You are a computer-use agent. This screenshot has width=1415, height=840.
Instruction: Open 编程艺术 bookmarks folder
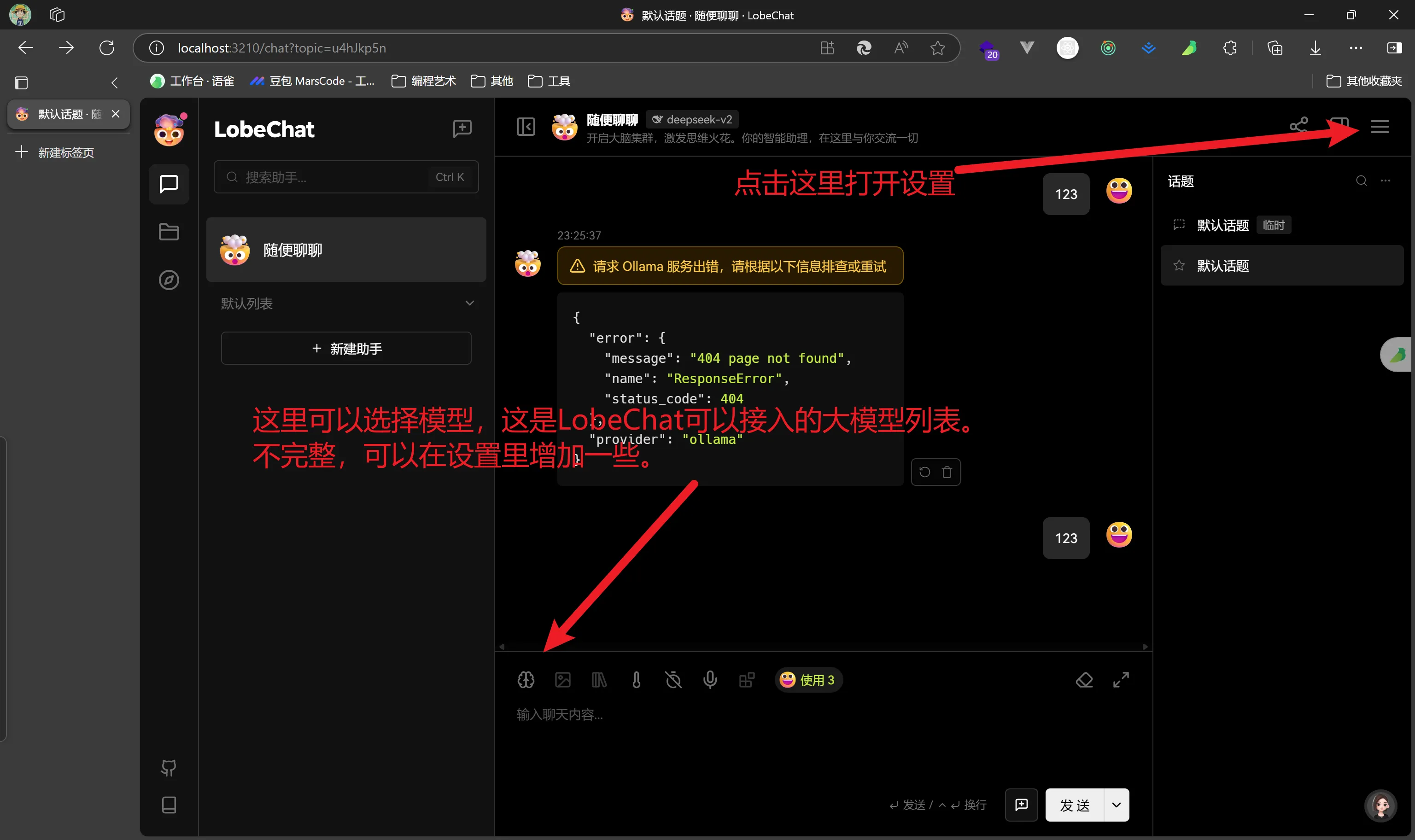coord(423,81)
